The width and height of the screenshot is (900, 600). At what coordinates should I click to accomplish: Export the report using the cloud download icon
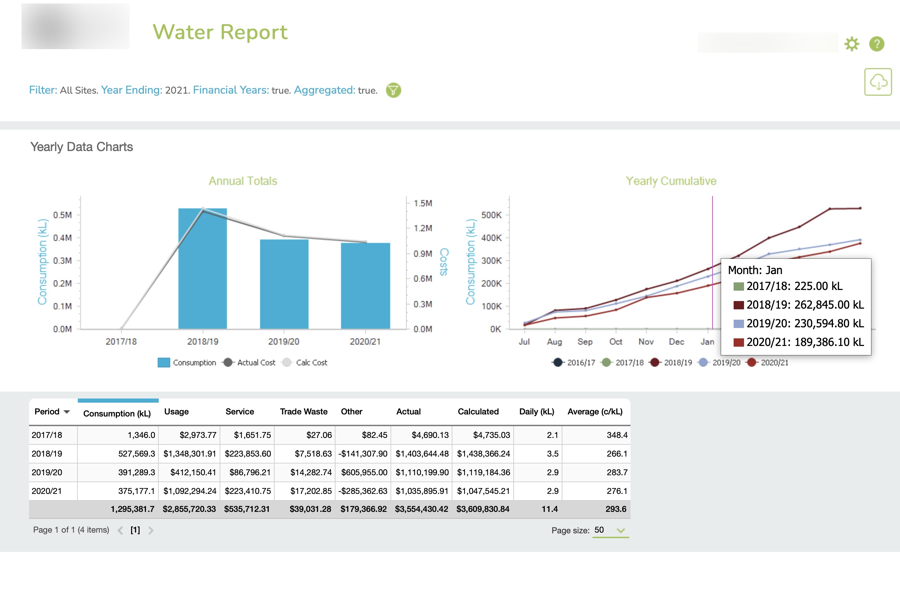[x=878, y=82]
